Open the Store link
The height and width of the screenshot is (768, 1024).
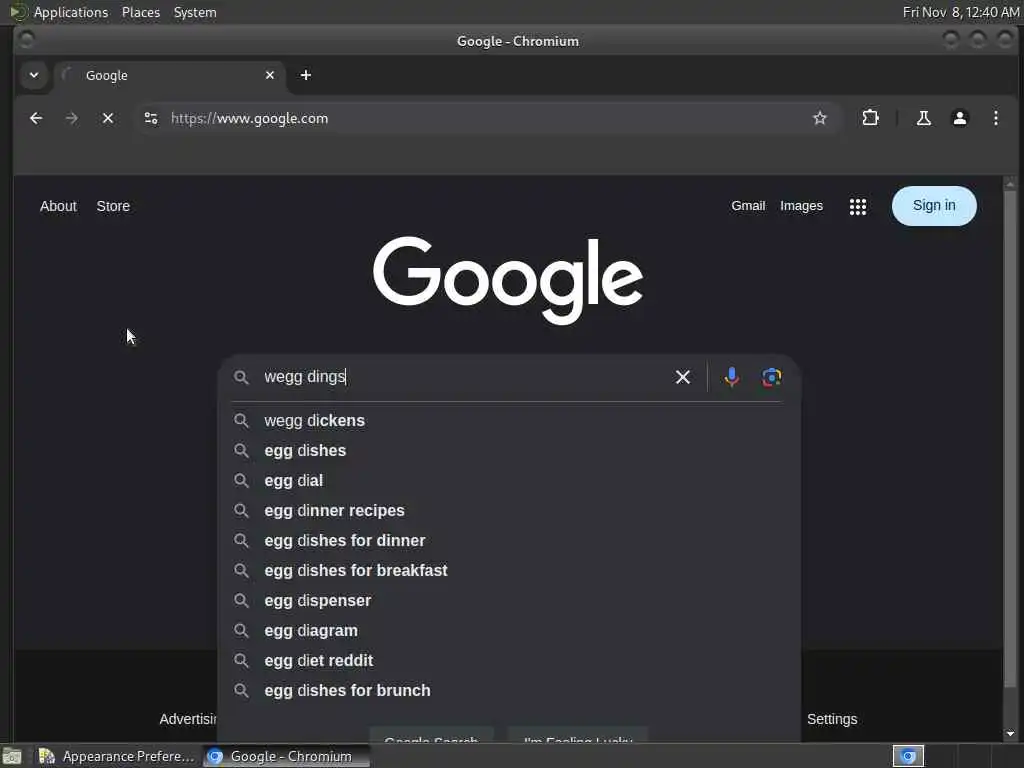(113, 206)
